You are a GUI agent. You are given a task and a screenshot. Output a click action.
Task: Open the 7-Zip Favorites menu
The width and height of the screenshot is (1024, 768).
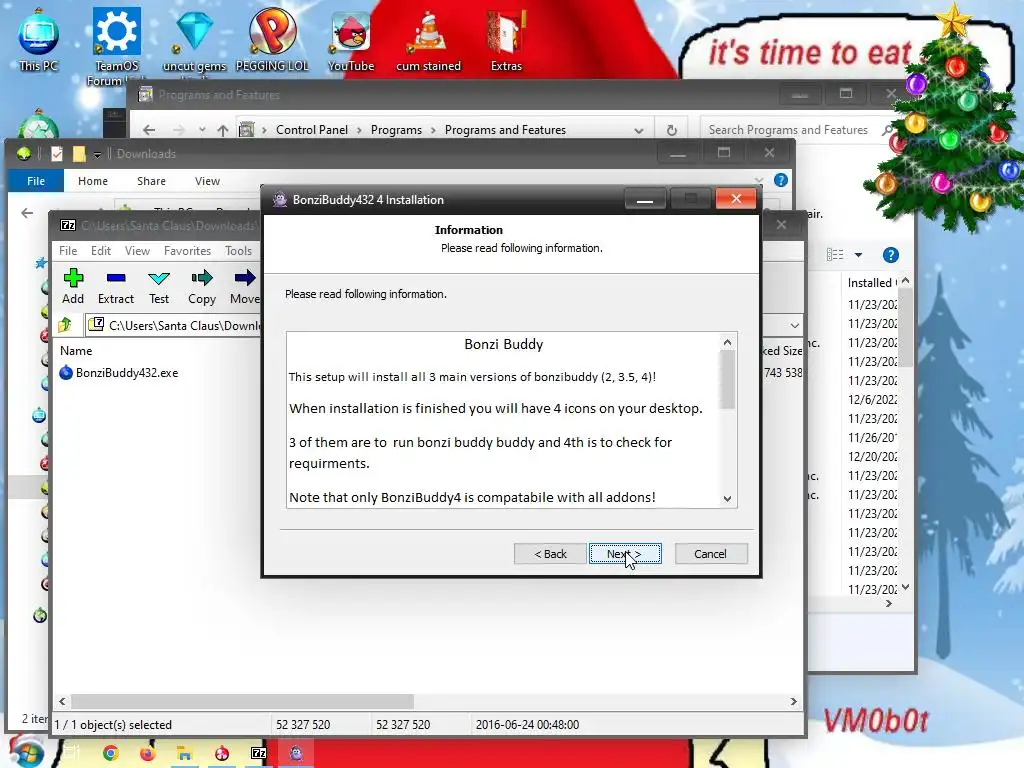(187, 251)
